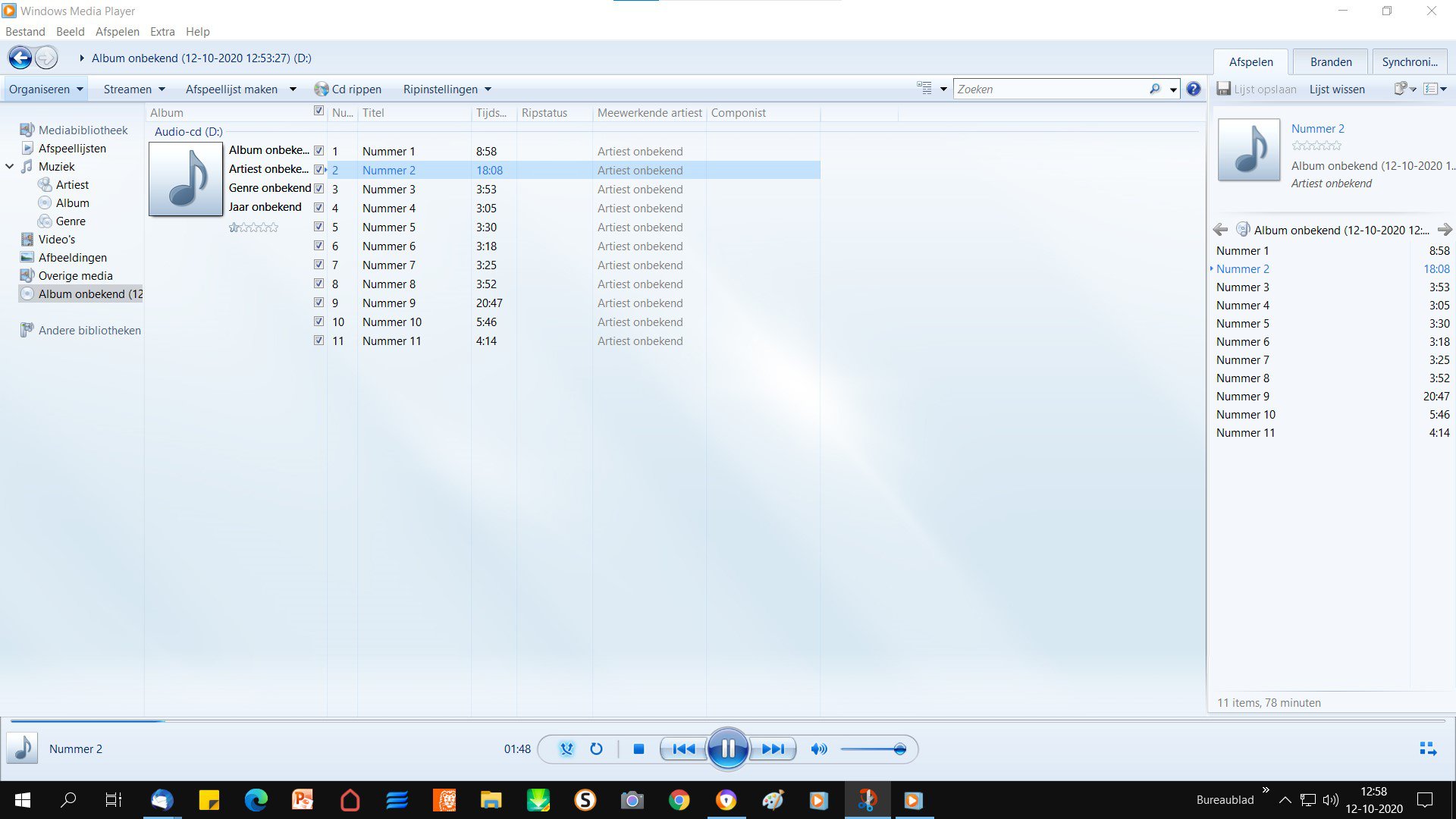The width and height of the screenshot is (1456, 819).
Task: Click the view options icon
Action: pyautogui.click(x=924, y=88)
